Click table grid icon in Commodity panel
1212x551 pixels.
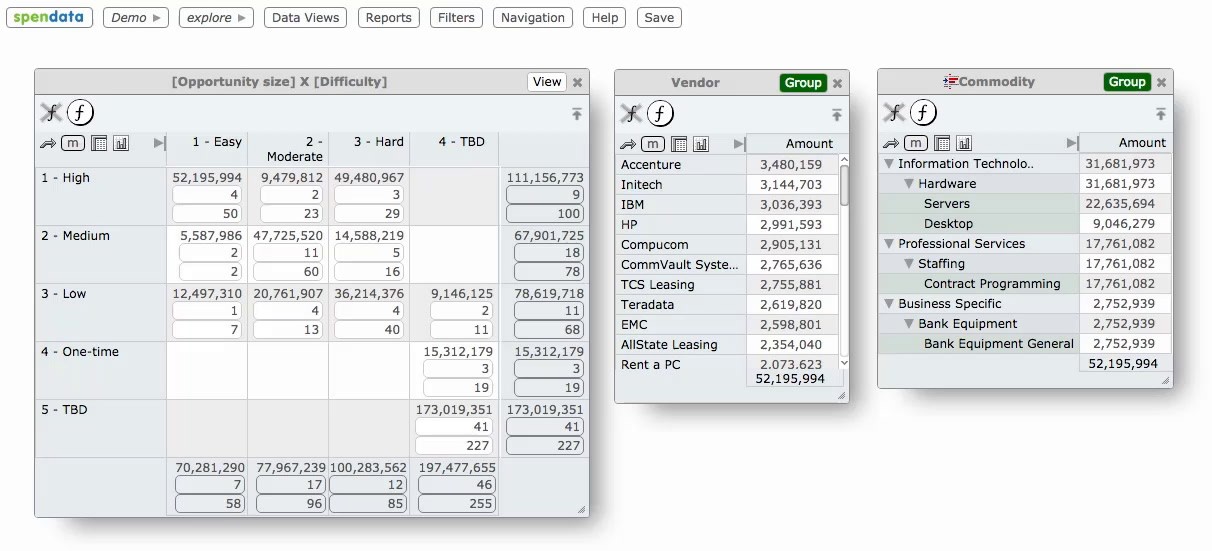tap(942, 143)
